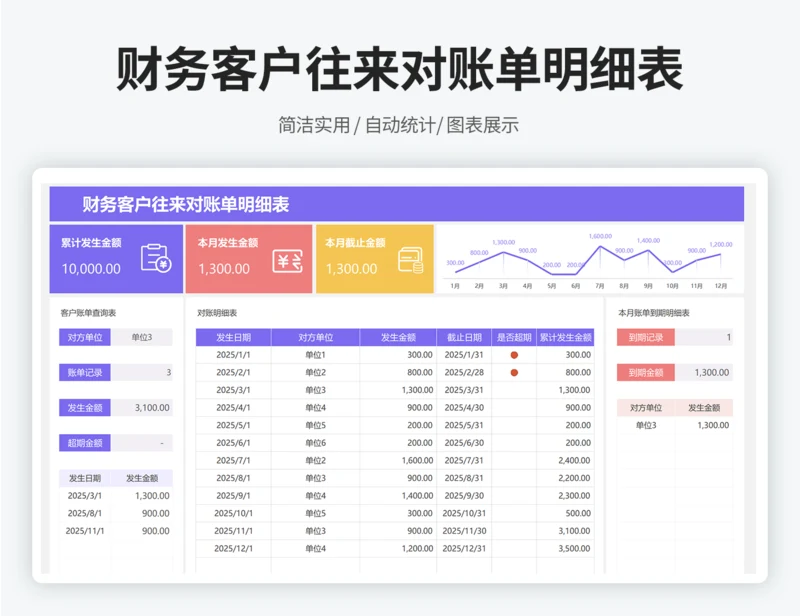Viewport: 800px width, 616px height.
Task: Click the 1,300.00 value in the red 本月发生金额 card
Action: 224,269
